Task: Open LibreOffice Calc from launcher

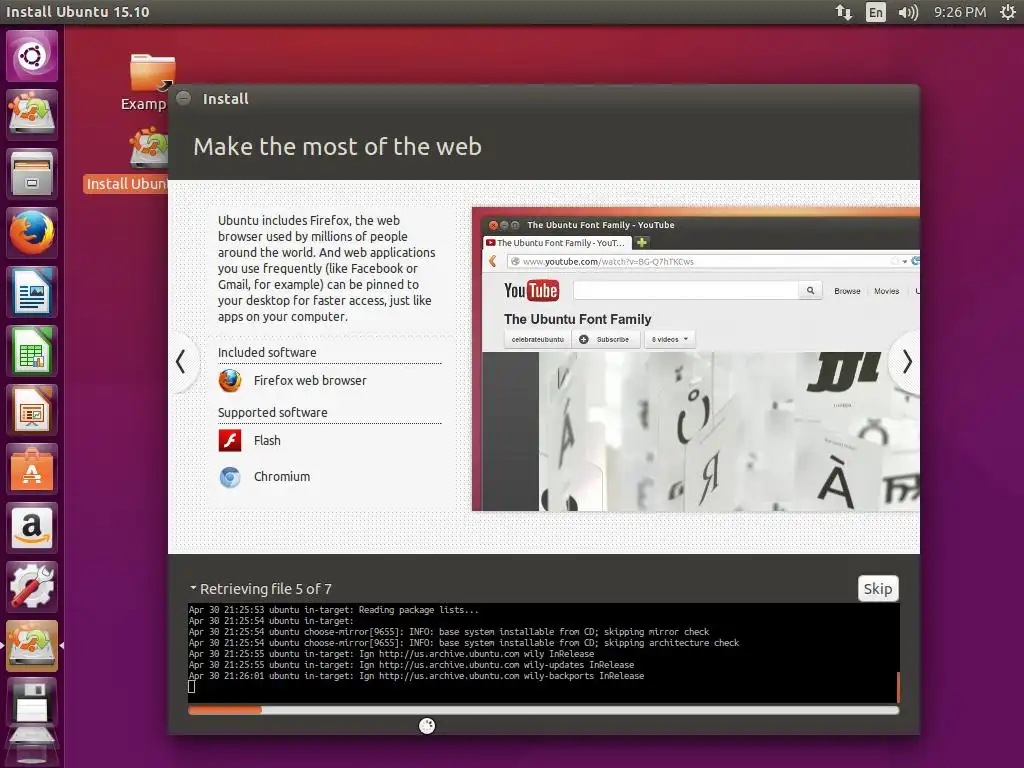Action: [31, 351]
